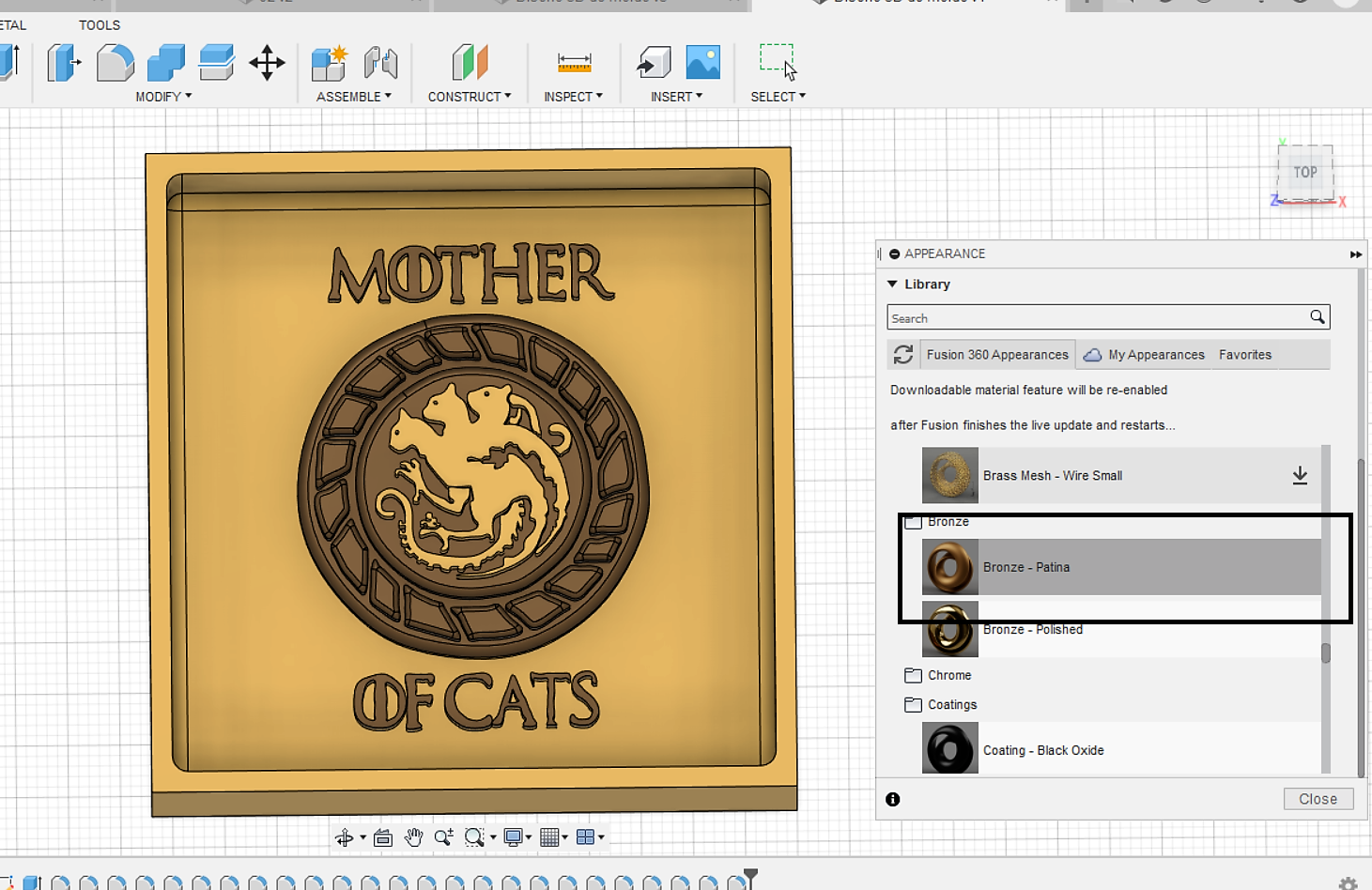
Task: Select the Coating - Black Oxide appearance
Action: point(1121,748)
